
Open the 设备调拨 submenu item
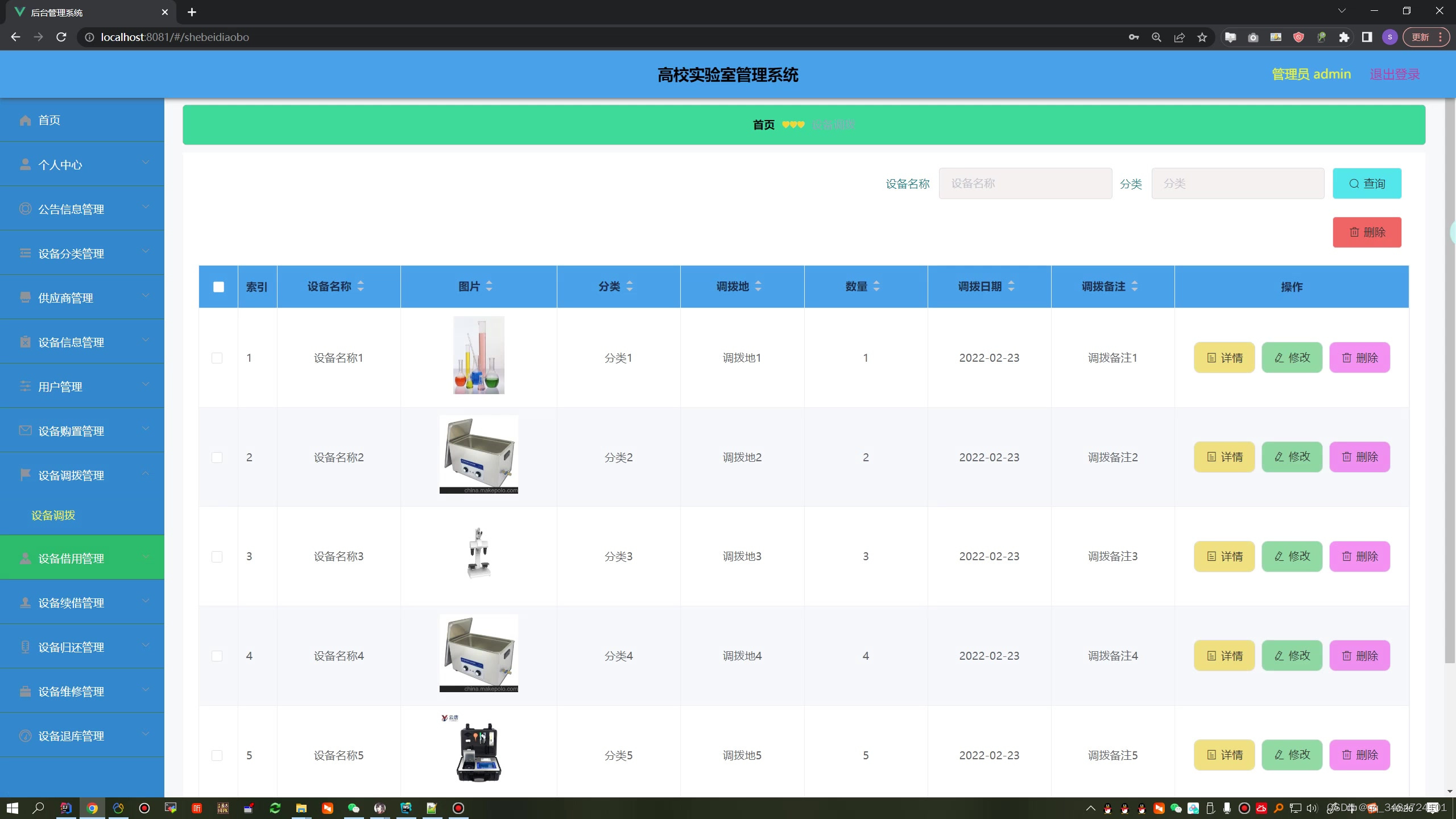pyautogui.click(x=53, y=515)
